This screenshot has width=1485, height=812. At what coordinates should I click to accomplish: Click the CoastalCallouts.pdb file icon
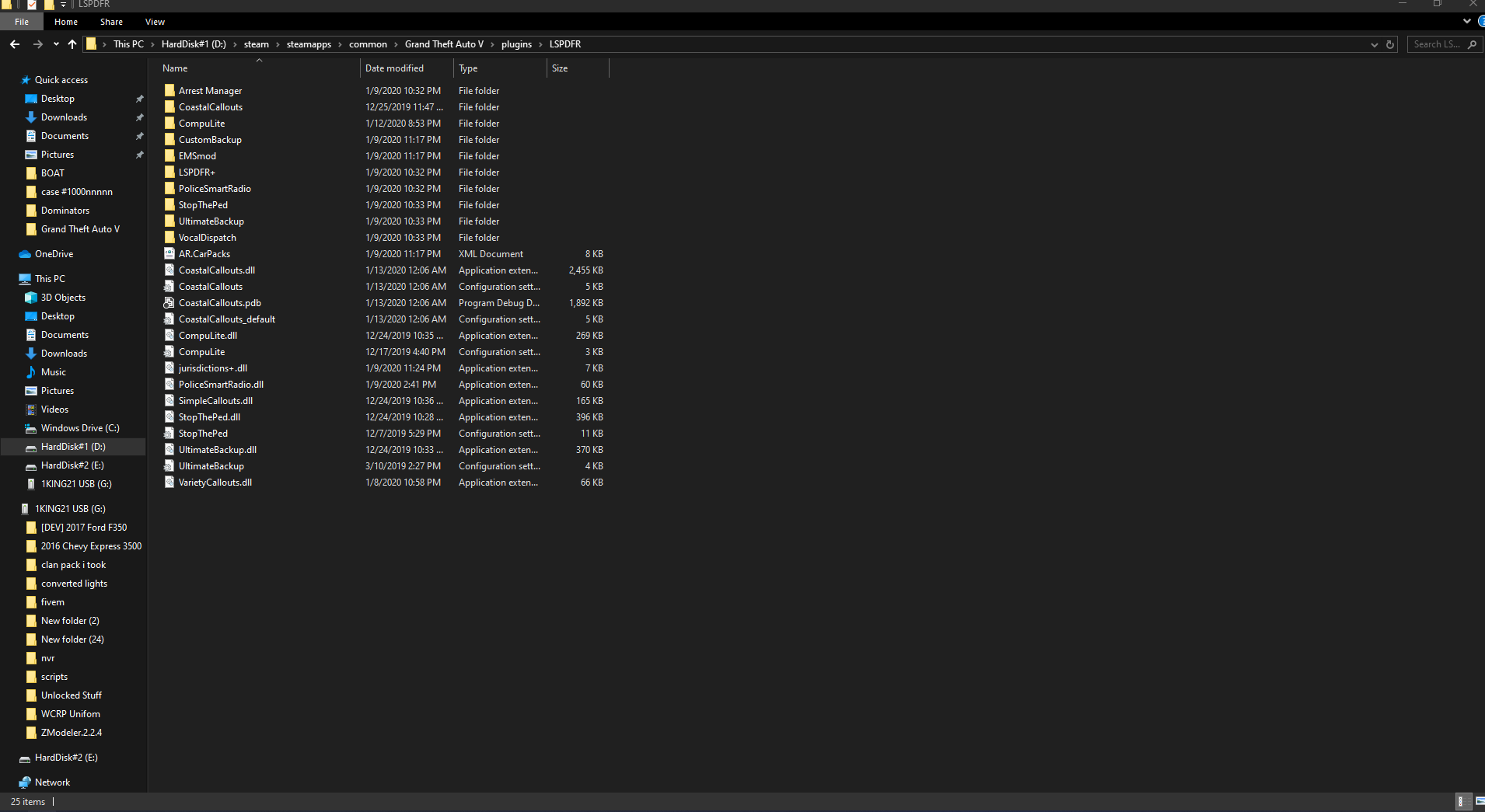(169, 303)
